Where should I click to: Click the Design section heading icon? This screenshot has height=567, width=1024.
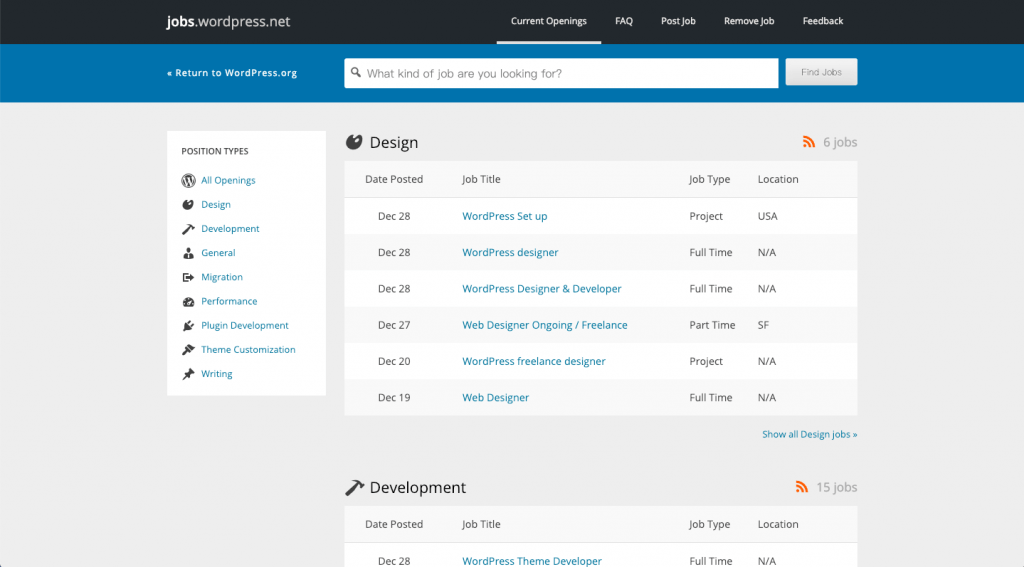(354, 142)
